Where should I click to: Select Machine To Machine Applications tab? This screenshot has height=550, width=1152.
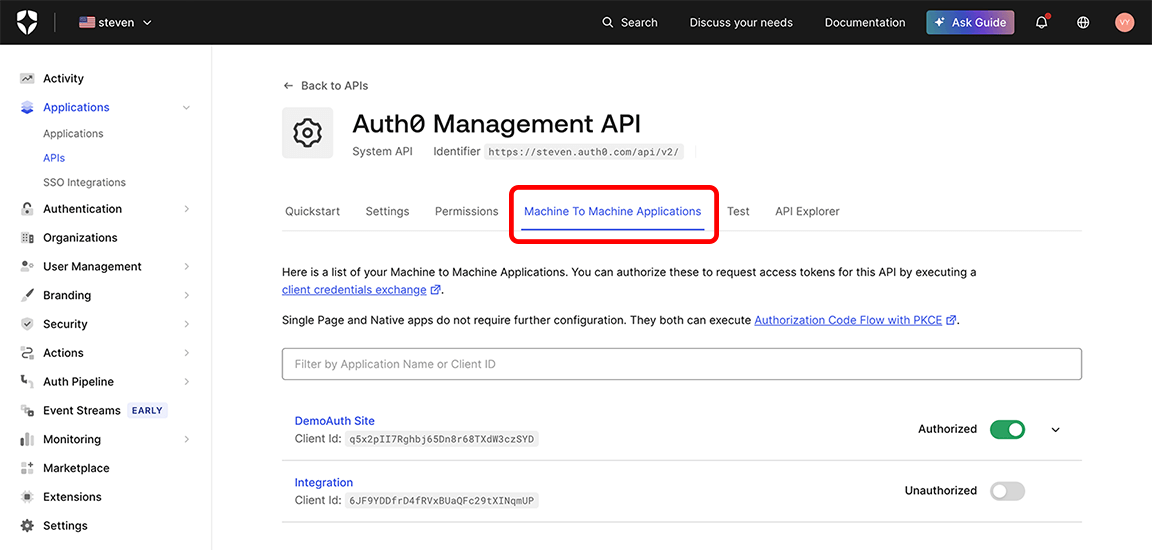[x=613, y=211]
